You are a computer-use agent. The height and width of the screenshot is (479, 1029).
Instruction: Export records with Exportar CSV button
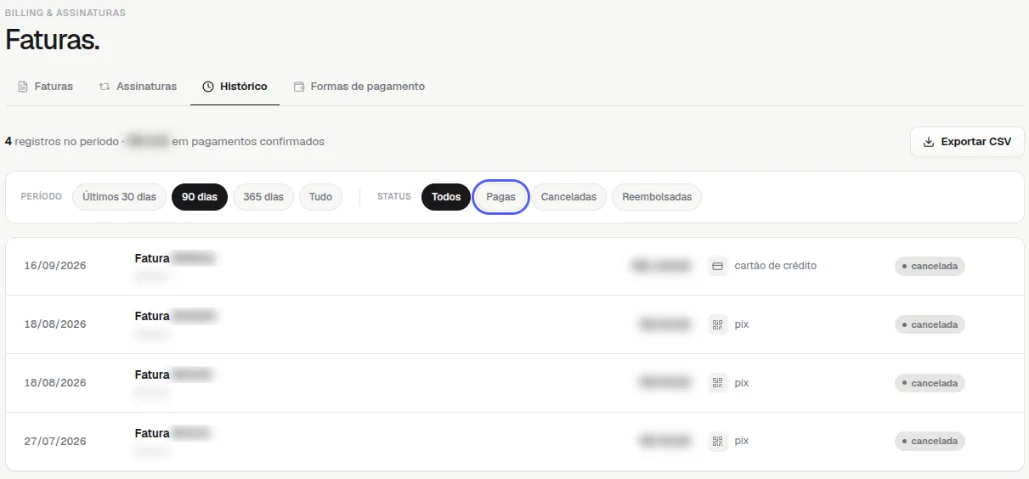967,142
